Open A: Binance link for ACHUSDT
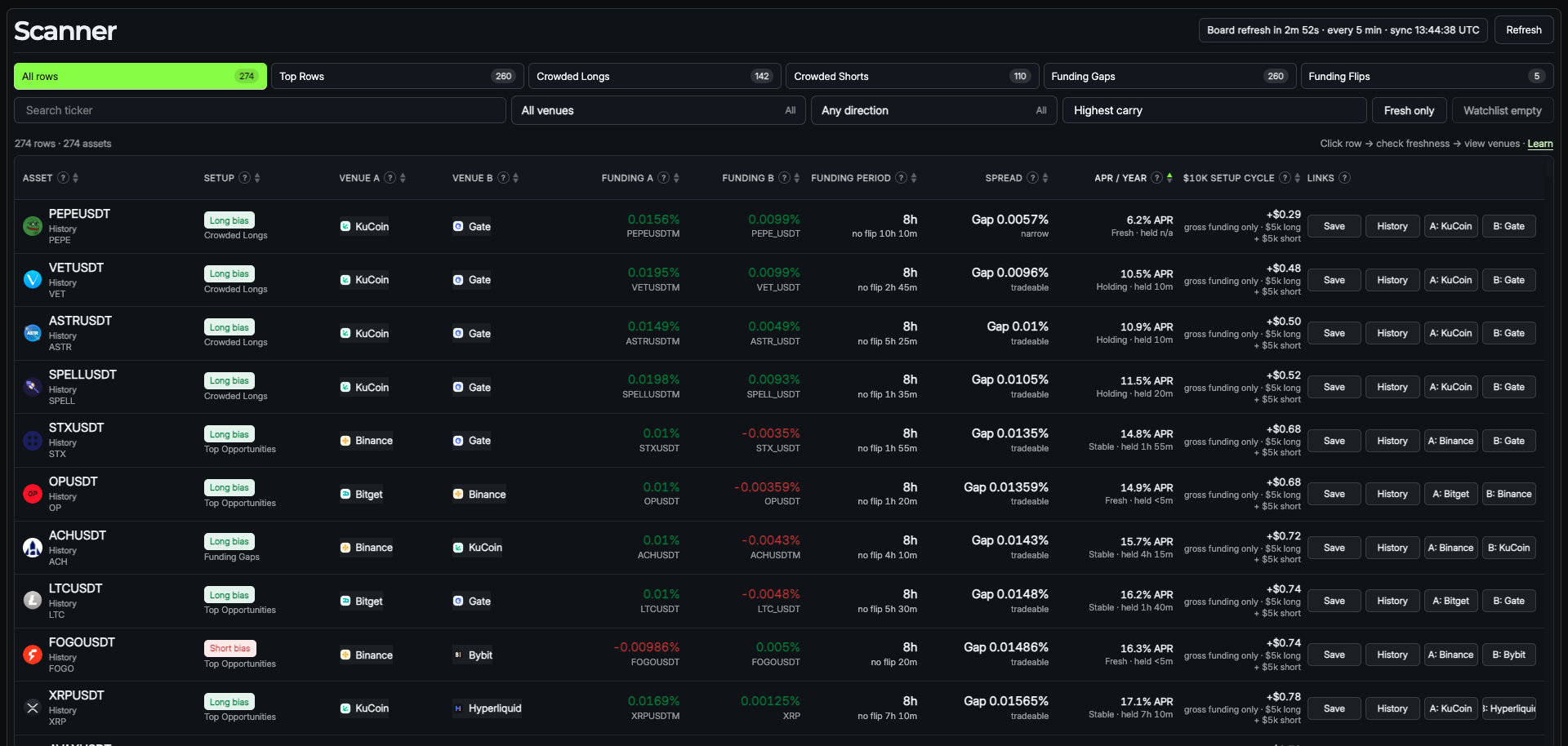 coord(1450,548)
